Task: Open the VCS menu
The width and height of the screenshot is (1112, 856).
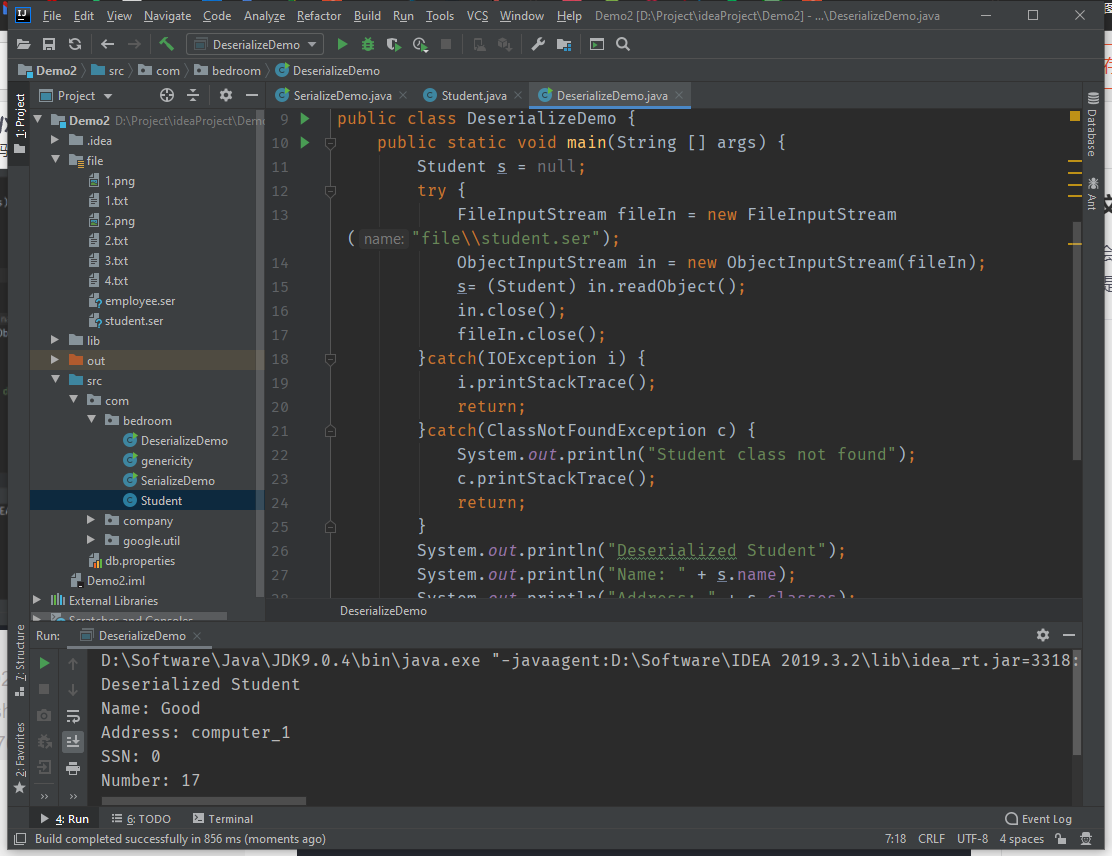Action: pos(477,16)
